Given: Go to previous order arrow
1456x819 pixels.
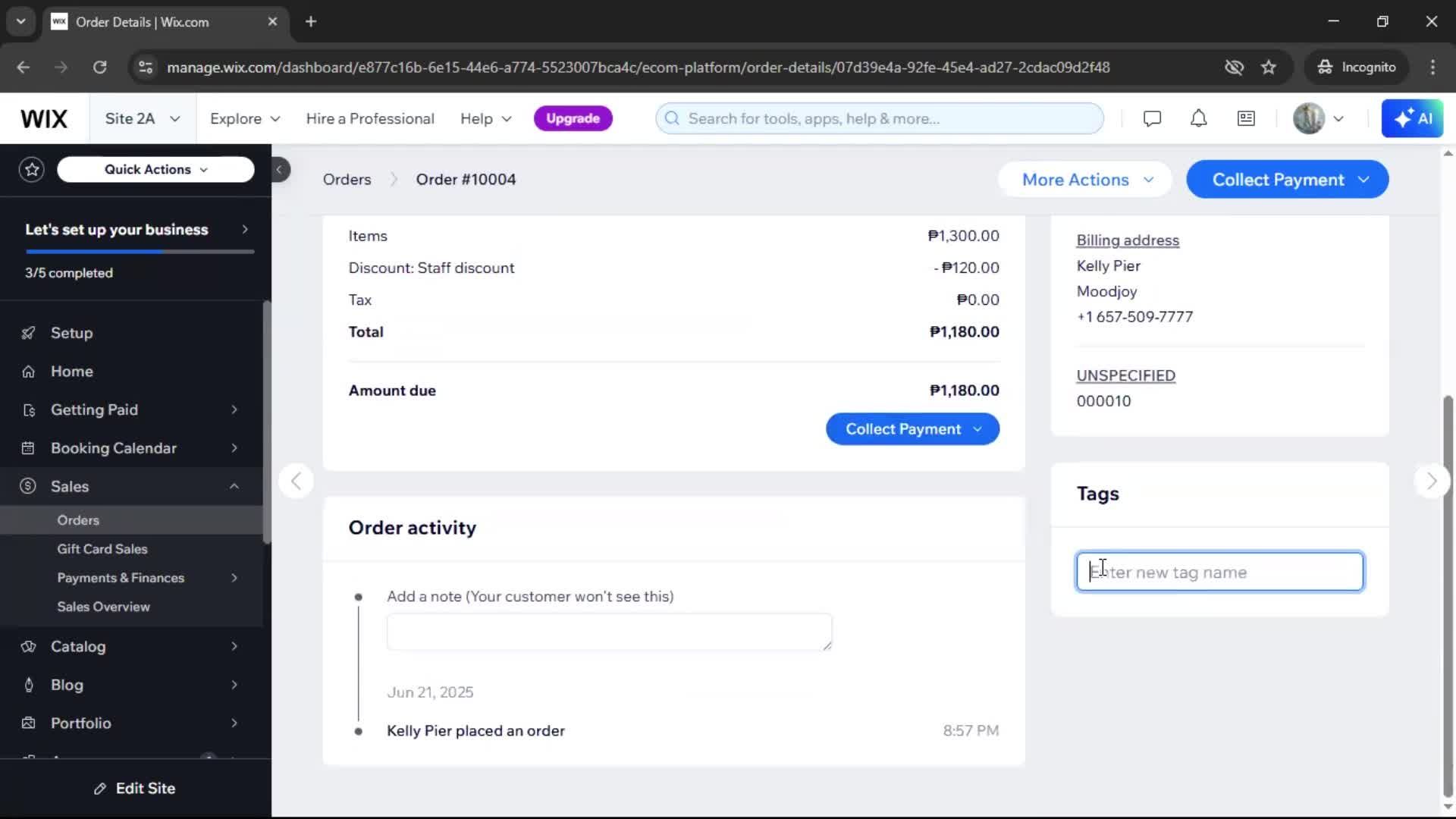Looking at the screenshot, I should pos(296,481).
